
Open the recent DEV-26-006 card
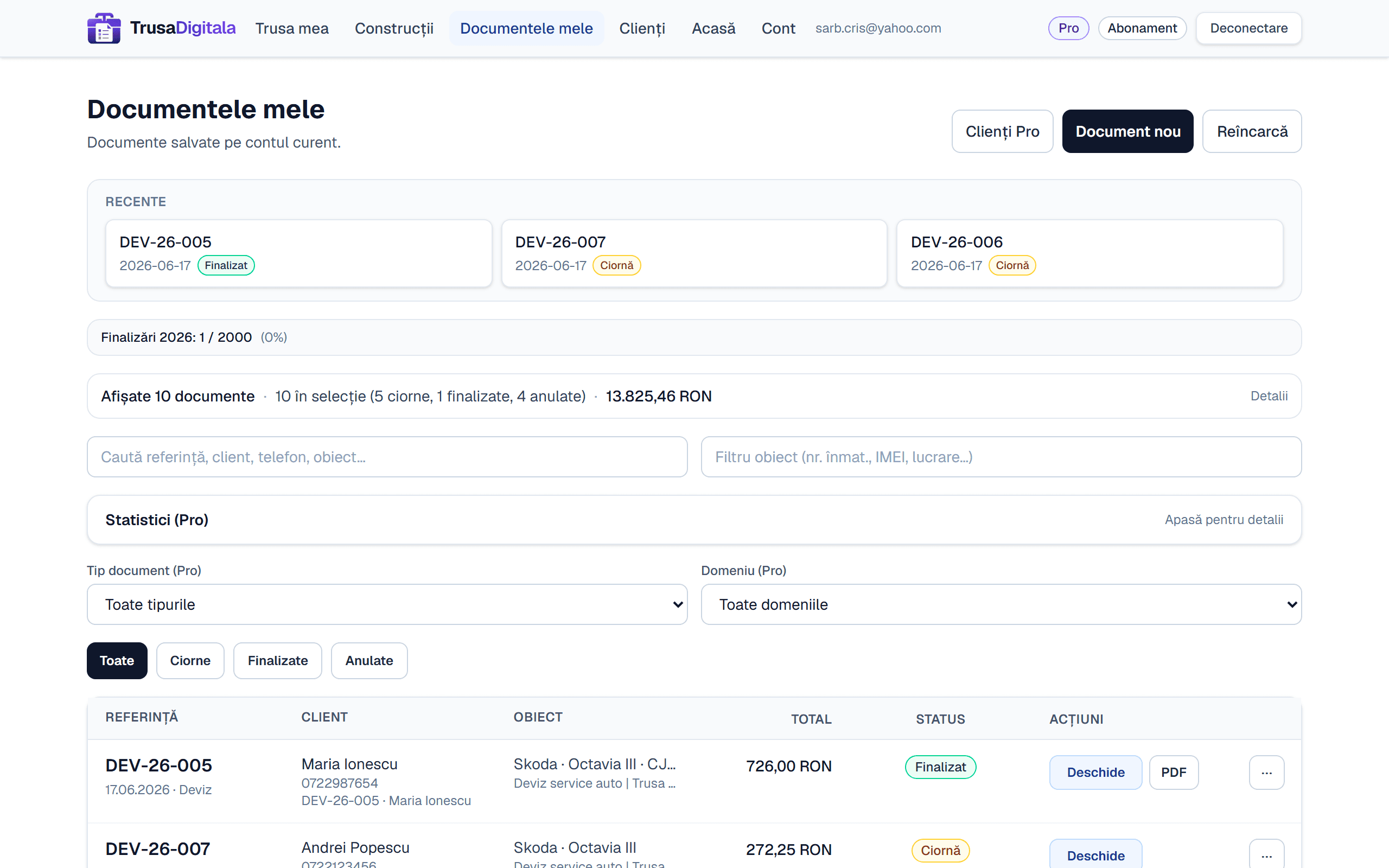coord(1089,253)
